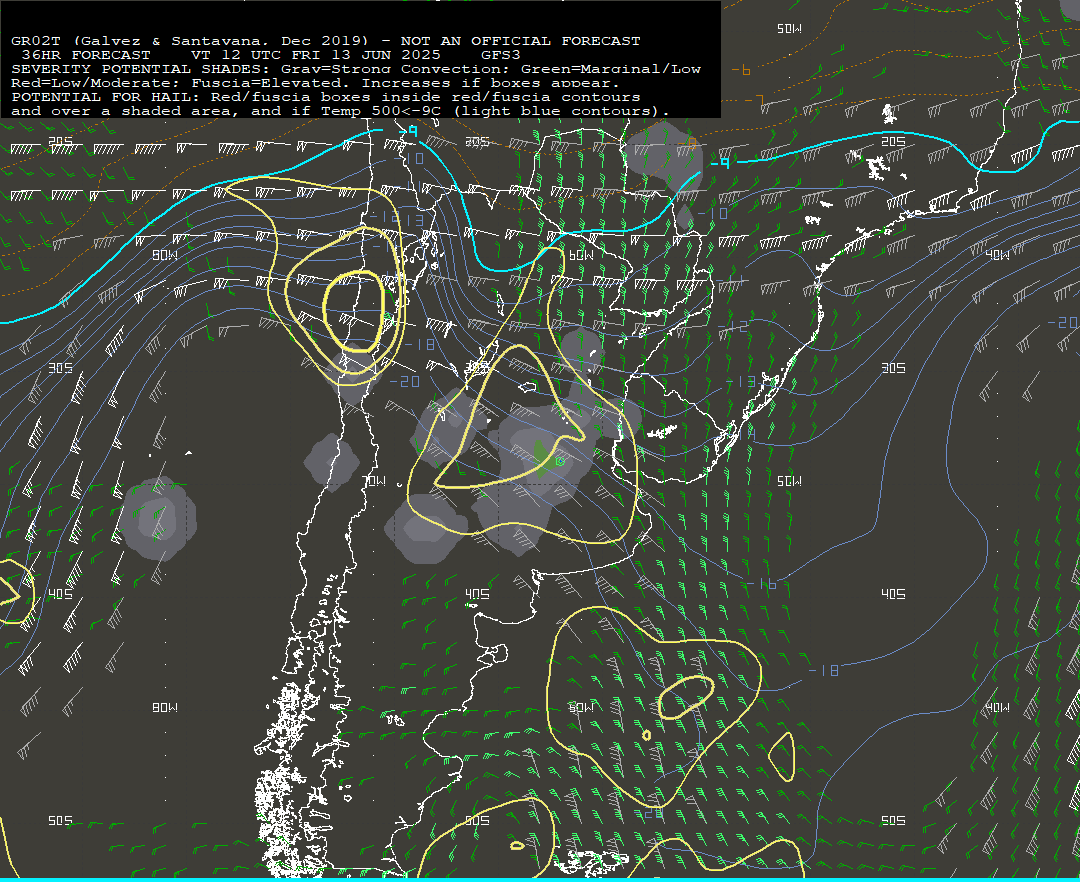Select the "-18" contour label over South Atlantic
Image resolution: width=1080 pixels, height=882 pixels.
[x=824, y=671]
